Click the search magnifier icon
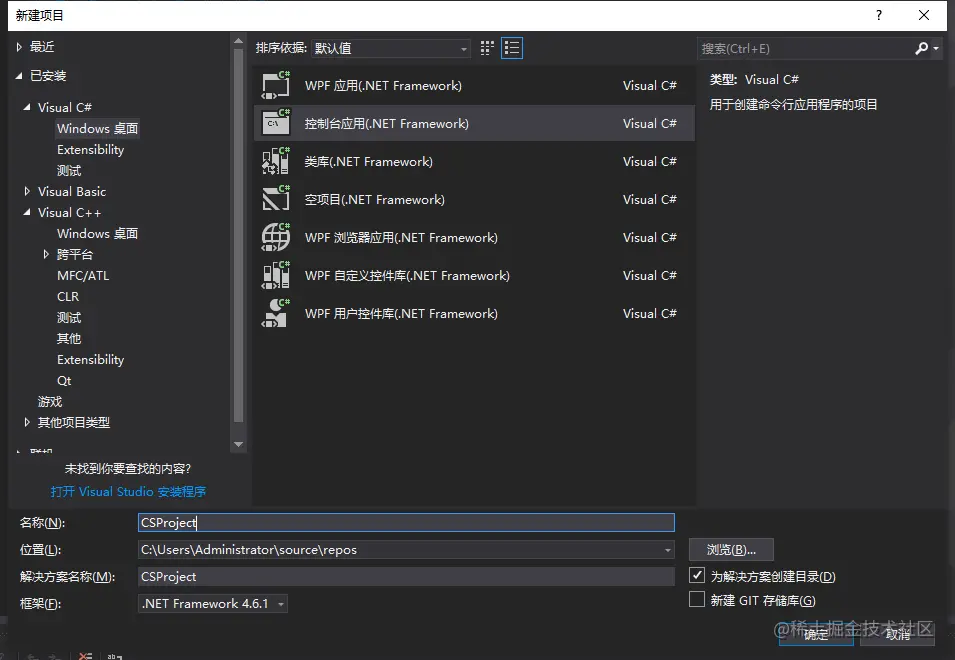955x660 pixels. tap(922, 48)
